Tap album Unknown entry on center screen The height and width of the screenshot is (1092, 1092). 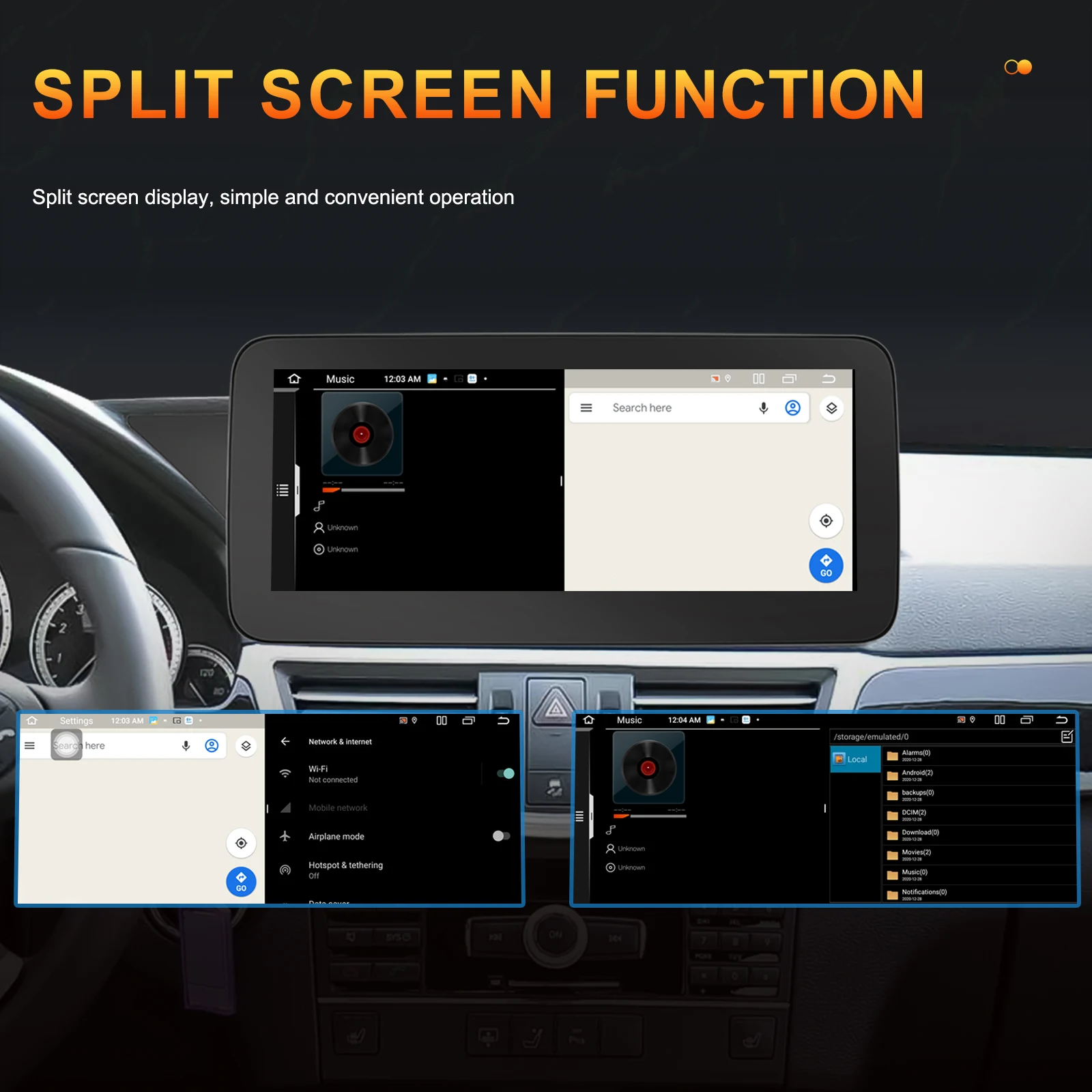[x=336, y=549]
